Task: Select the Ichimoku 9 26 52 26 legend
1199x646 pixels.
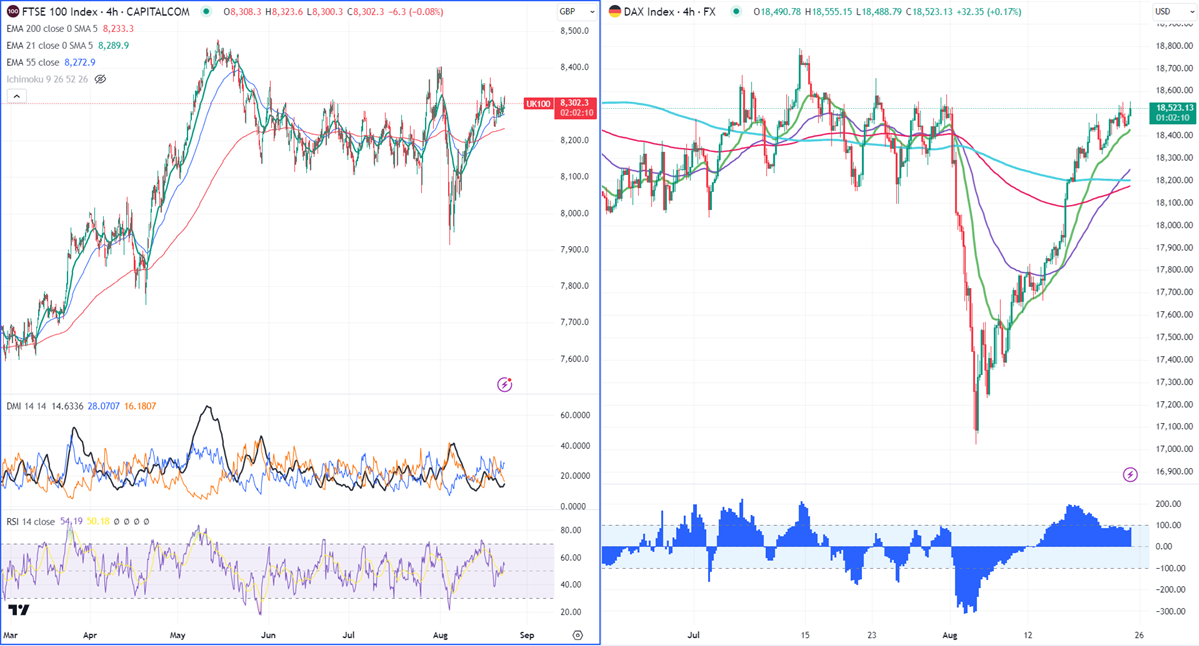Action: click(47, 79)
